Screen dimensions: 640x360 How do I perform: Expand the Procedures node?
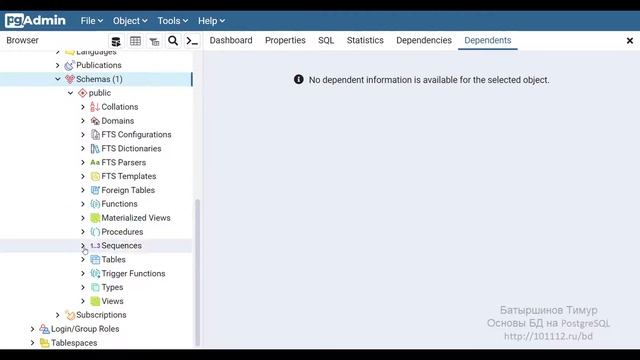point(83,232)
